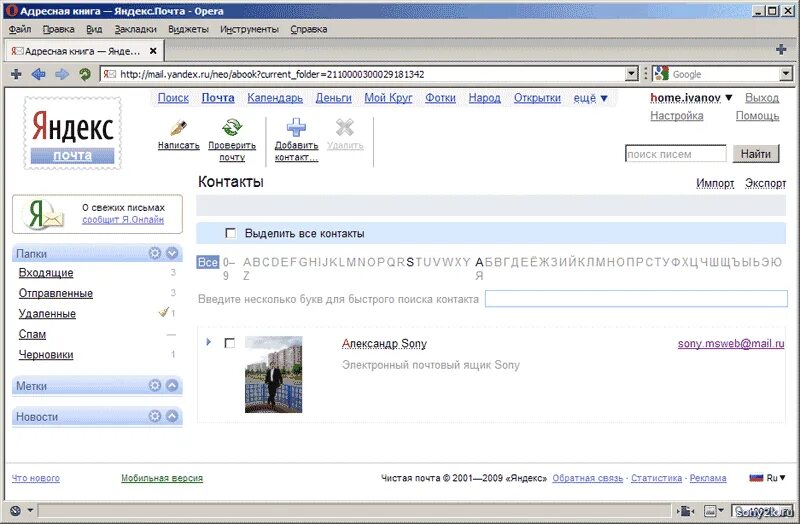Open the Правка menu

coord(58,29)
